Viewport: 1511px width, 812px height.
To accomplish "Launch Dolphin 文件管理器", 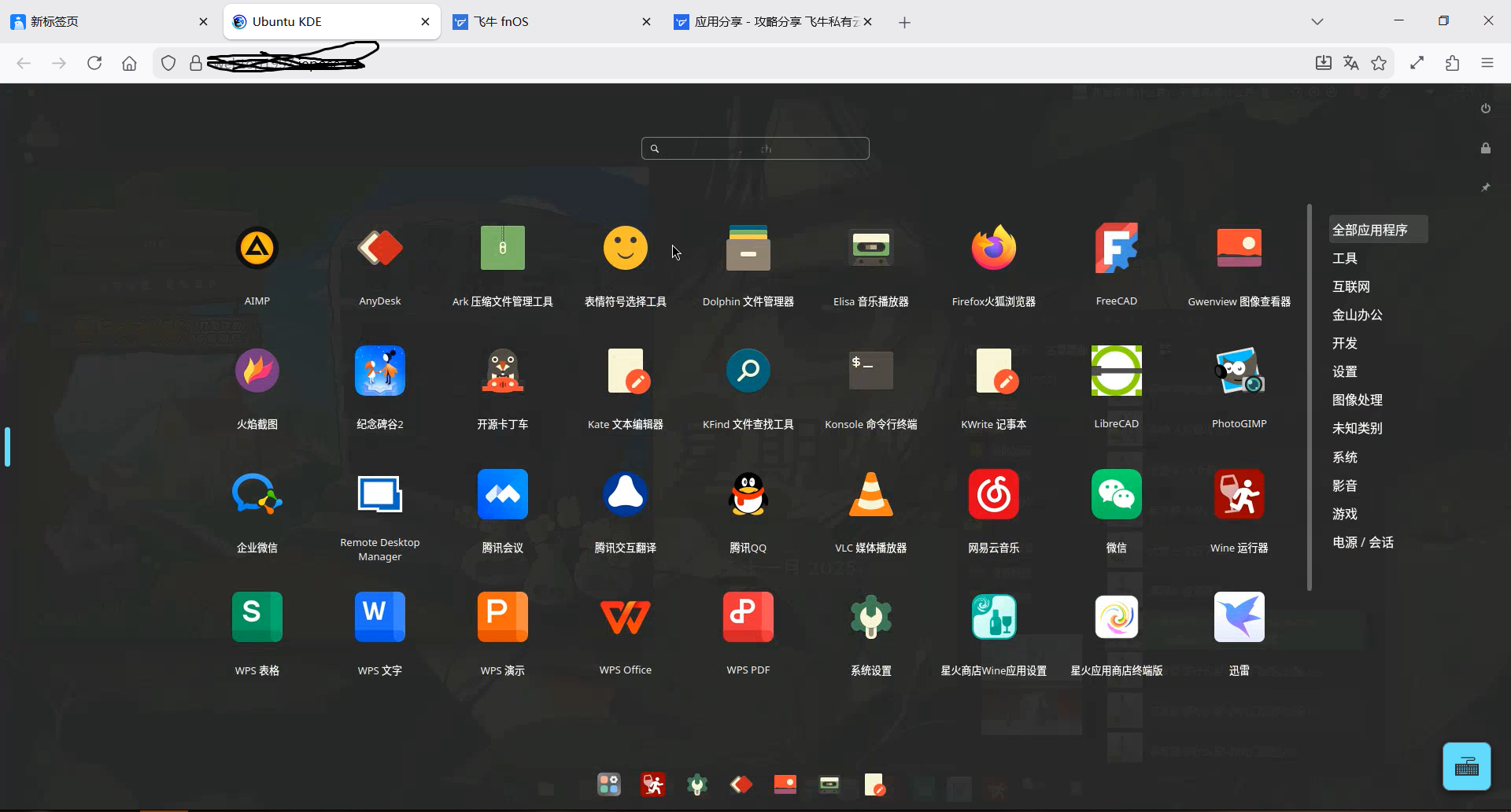I will tap(748, 249).
